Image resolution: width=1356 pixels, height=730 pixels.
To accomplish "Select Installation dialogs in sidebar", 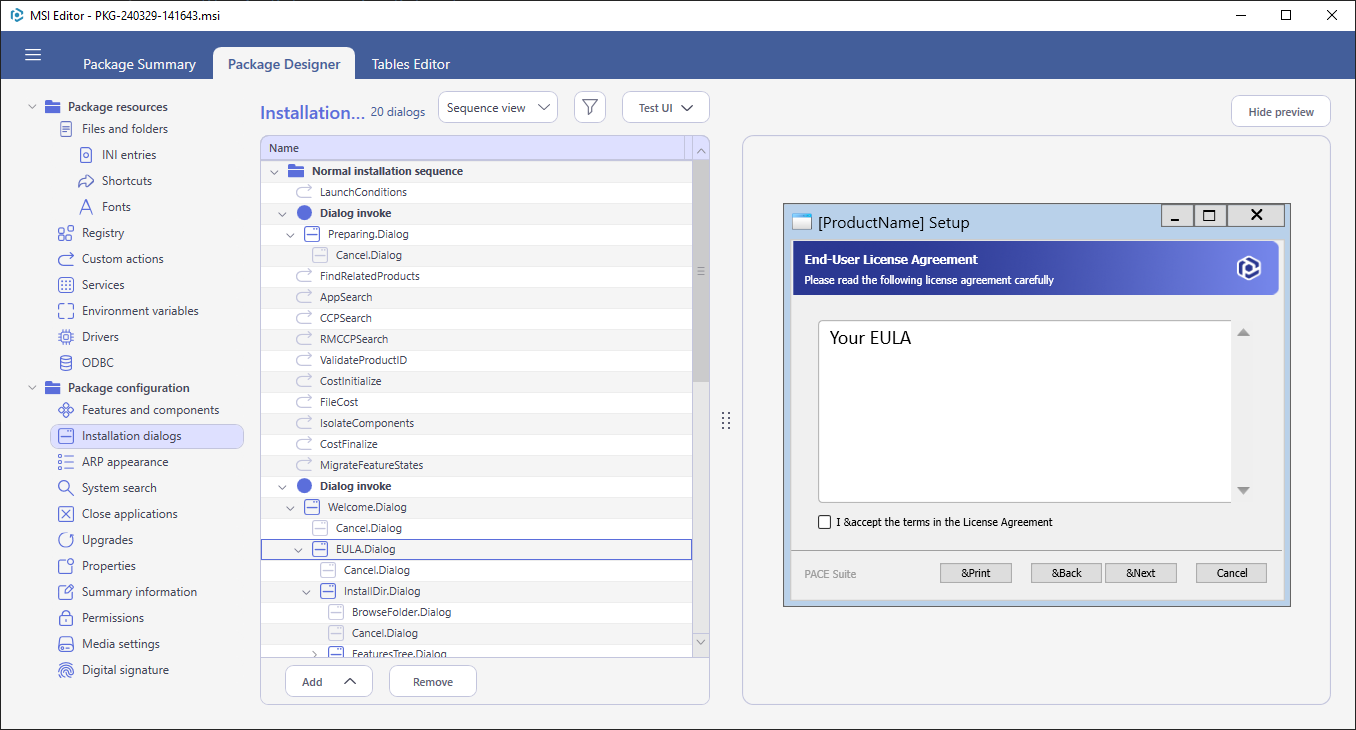I will point(147,436).
